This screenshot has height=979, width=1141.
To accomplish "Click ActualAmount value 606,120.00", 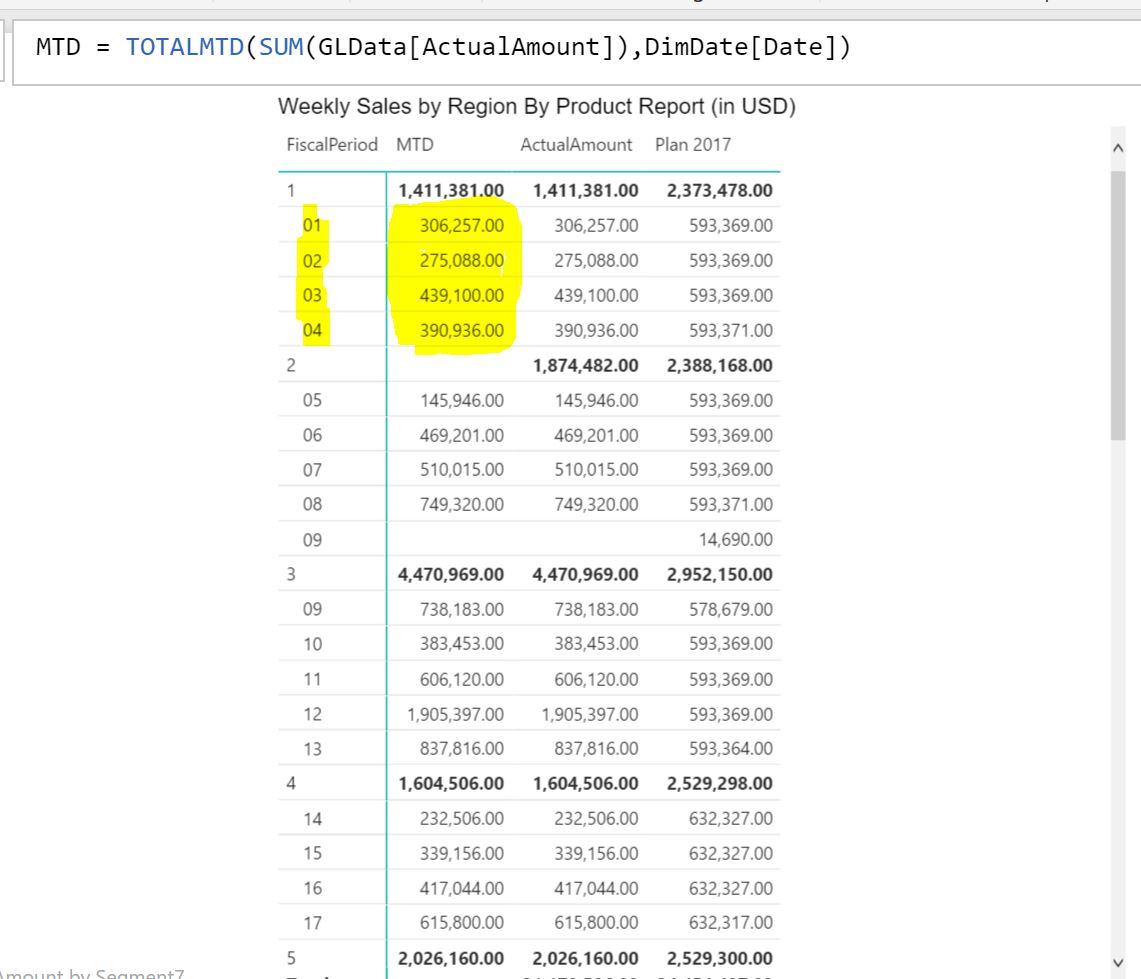I will coord(596,679).
